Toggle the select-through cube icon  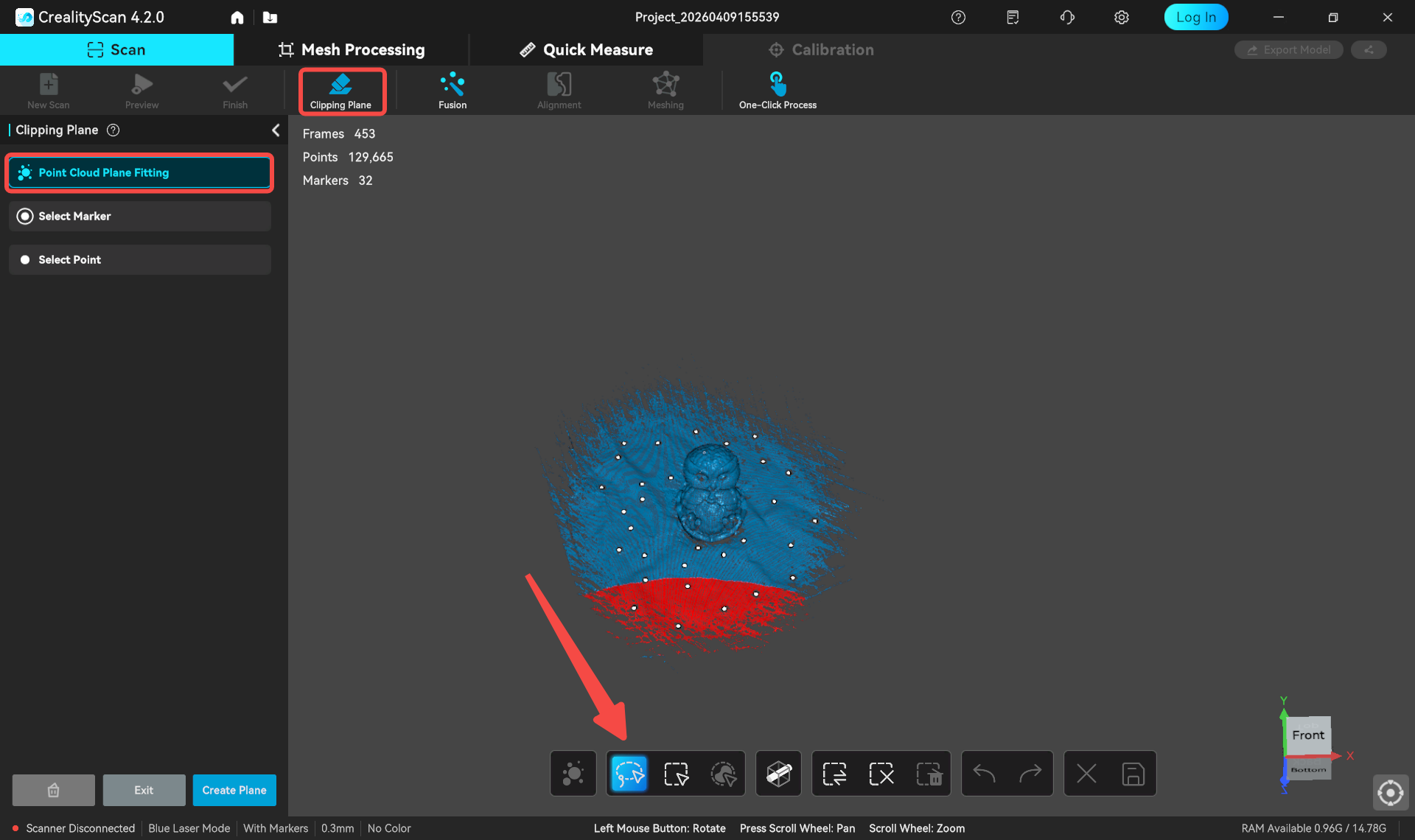(778, 774)
